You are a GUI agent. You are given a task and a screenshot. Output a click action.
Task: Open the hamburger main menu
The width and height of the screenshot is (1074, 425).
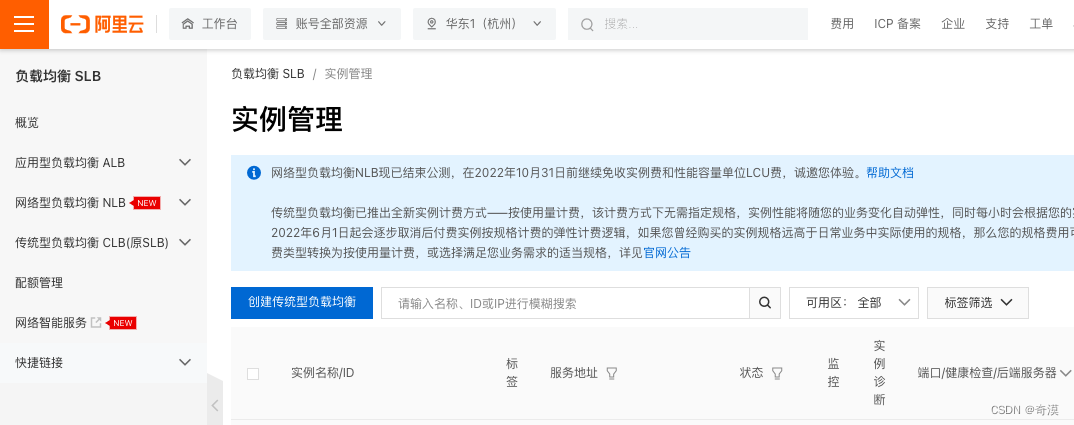pyautogui.click(x=24, y=24)
